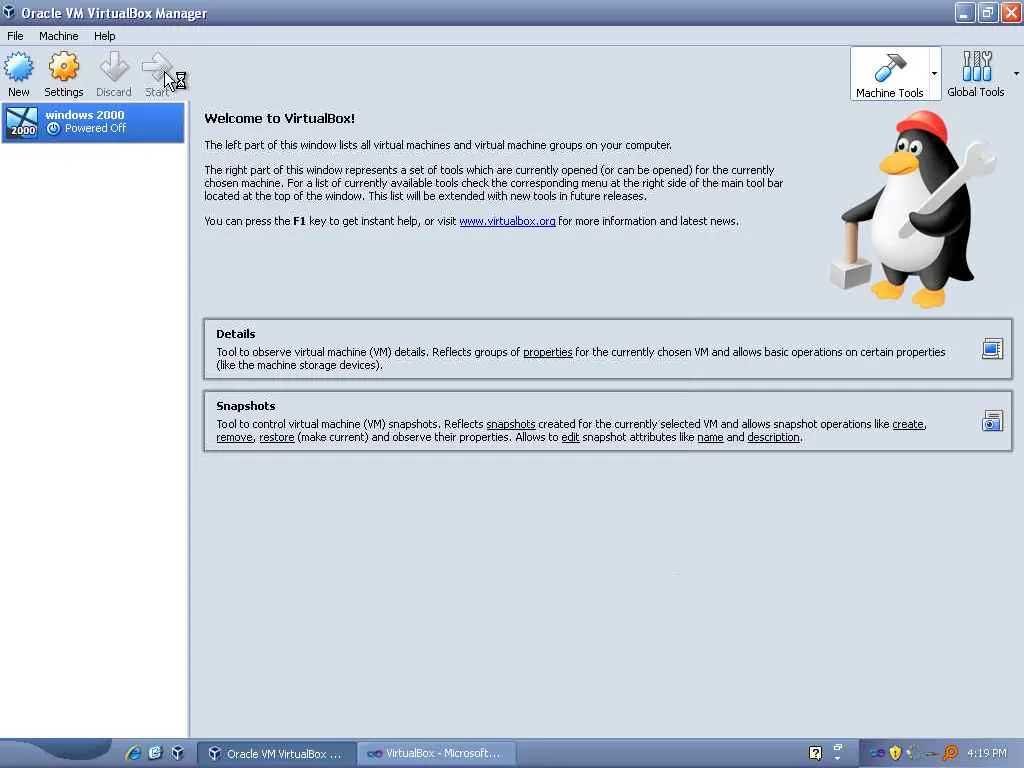Click the yellow security shield tray icon
Screen dimensions: 1024x768
[x=895, y=753]
